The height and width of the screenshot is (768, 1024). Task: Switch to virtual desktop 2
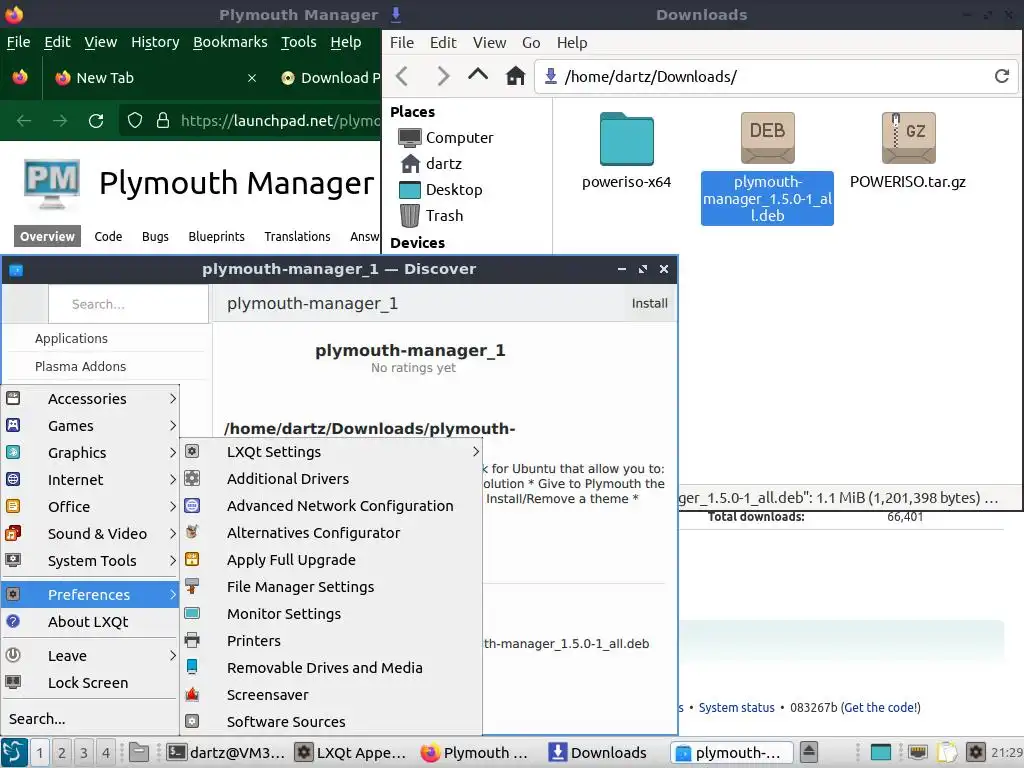pos(61,753)
